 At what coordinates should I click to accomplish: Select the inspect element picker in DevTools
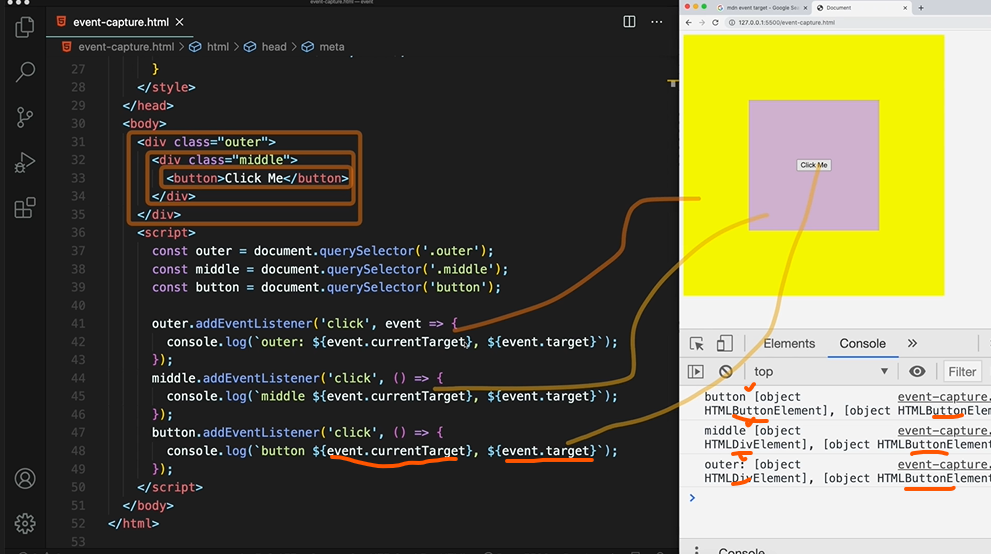697,343
